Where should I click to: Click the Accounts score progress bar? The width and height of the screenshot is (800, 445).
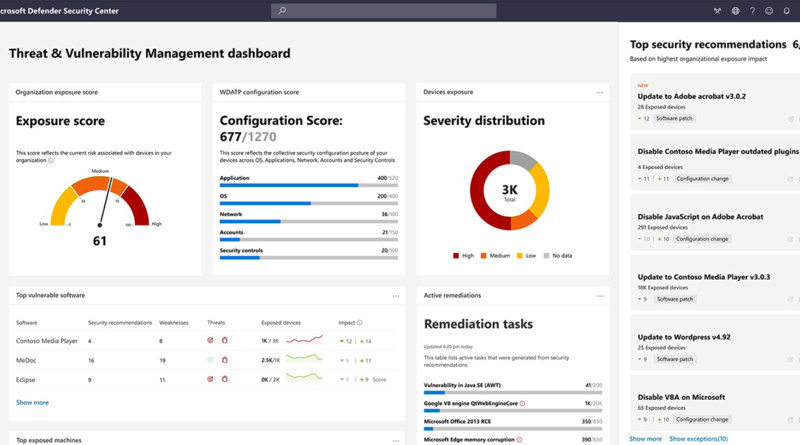click(309, 239)
